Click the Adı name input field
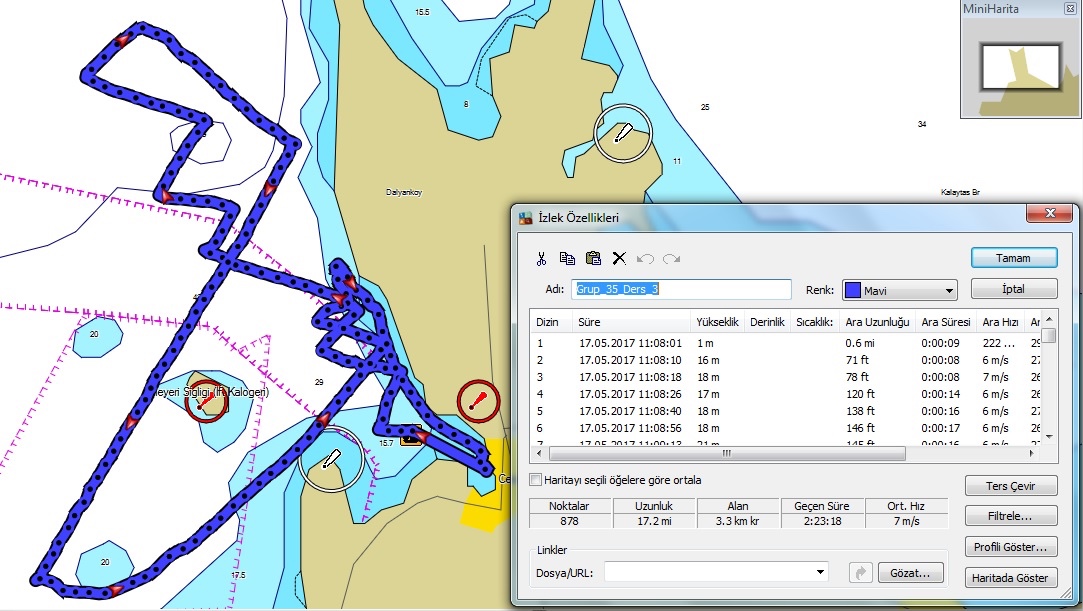1083x611 pixels. (681, 289)
